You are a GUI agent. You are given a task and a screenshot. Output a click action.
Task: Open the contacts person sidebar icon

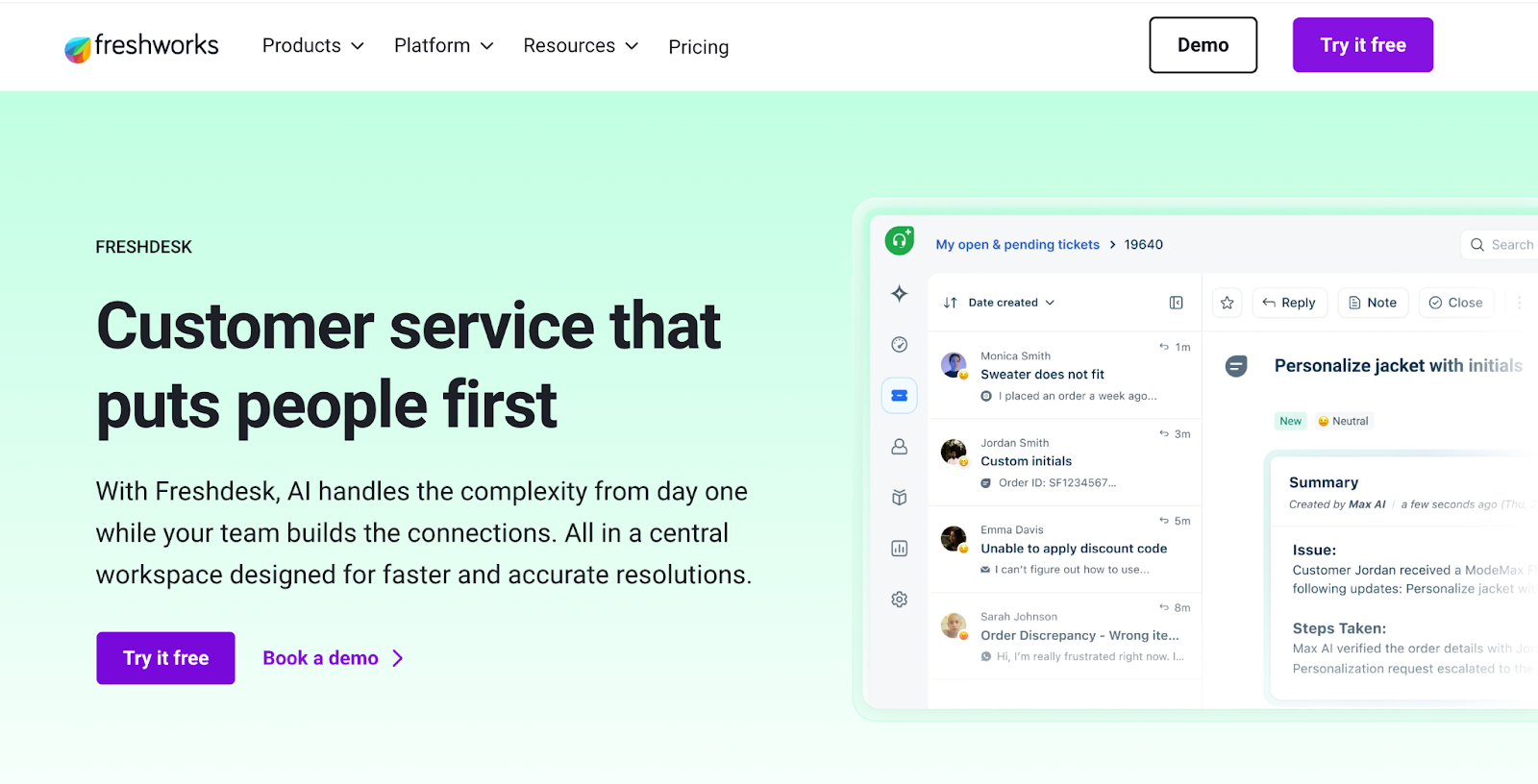(900, 447)
